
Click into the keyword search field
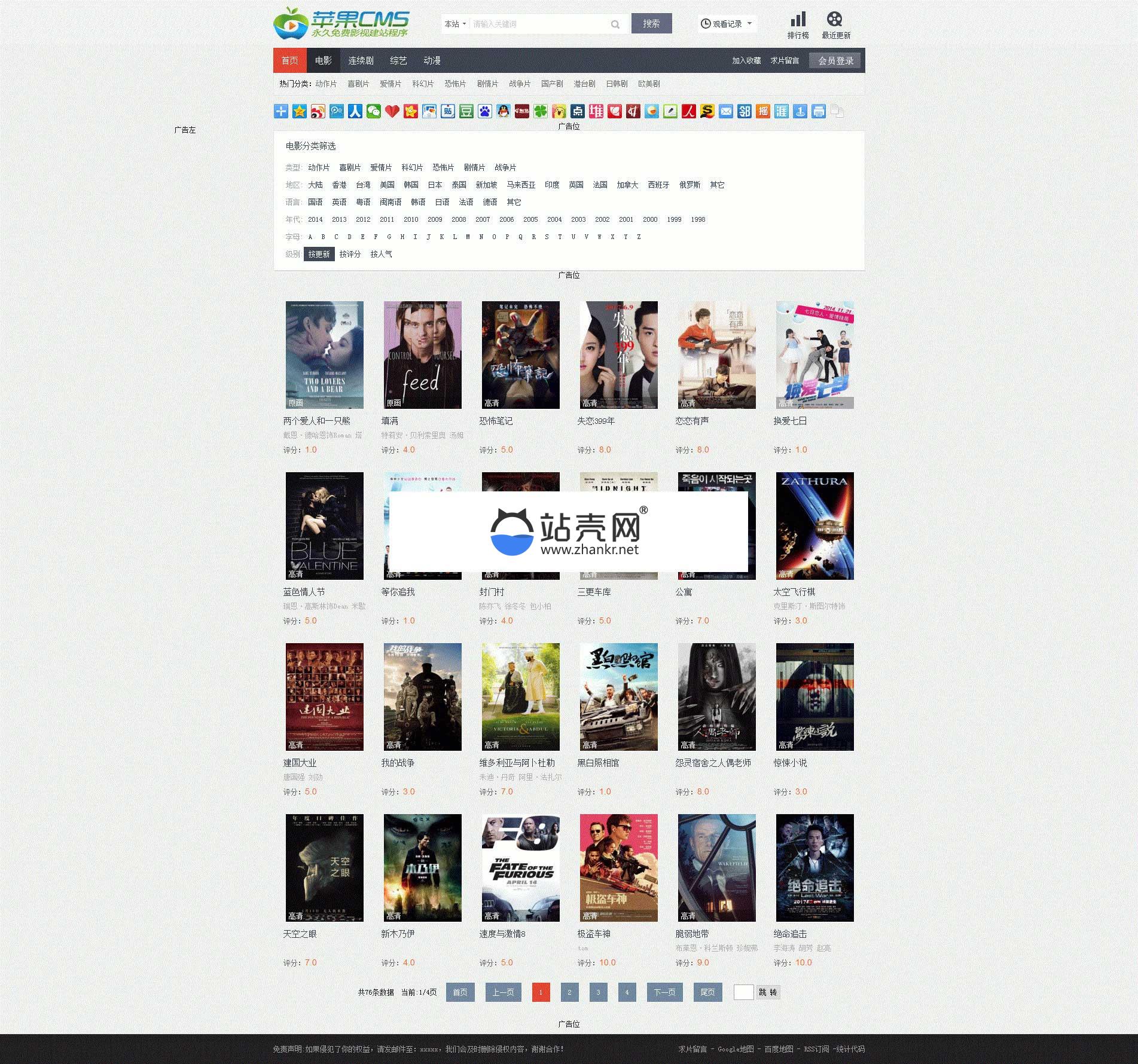click(538, 24)
